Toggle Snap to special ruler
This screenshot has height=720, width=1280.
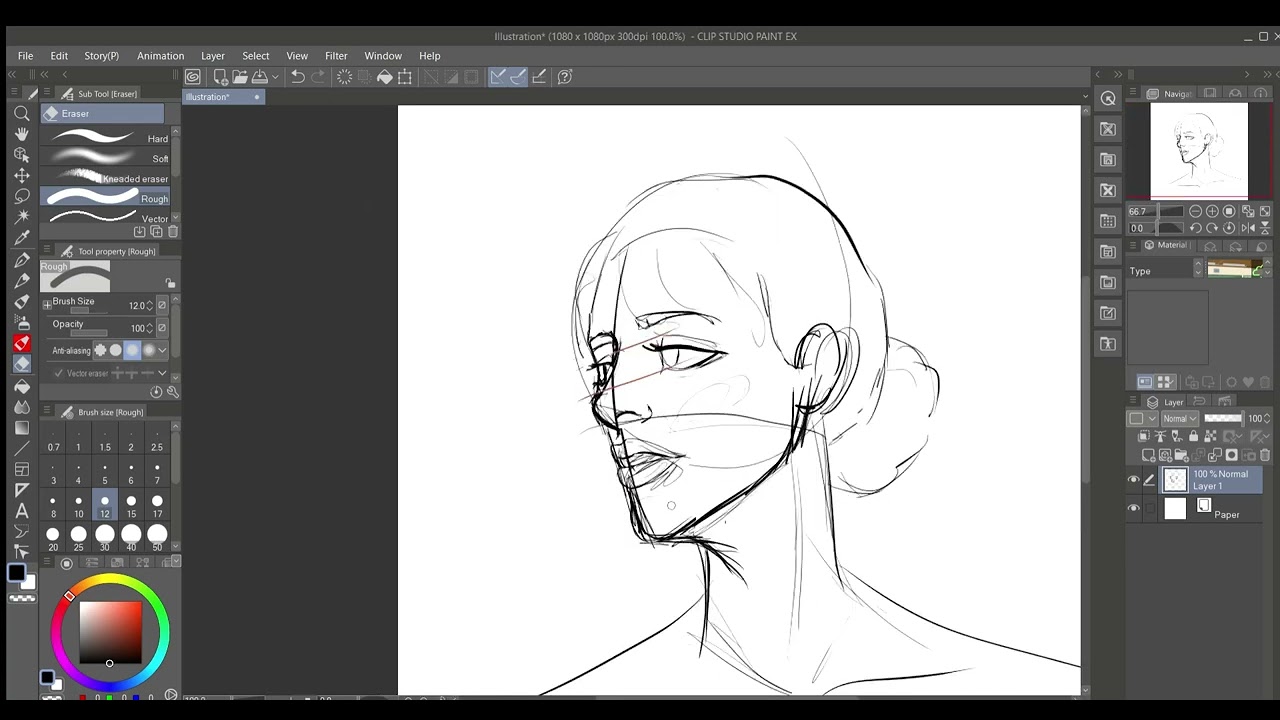517,77
